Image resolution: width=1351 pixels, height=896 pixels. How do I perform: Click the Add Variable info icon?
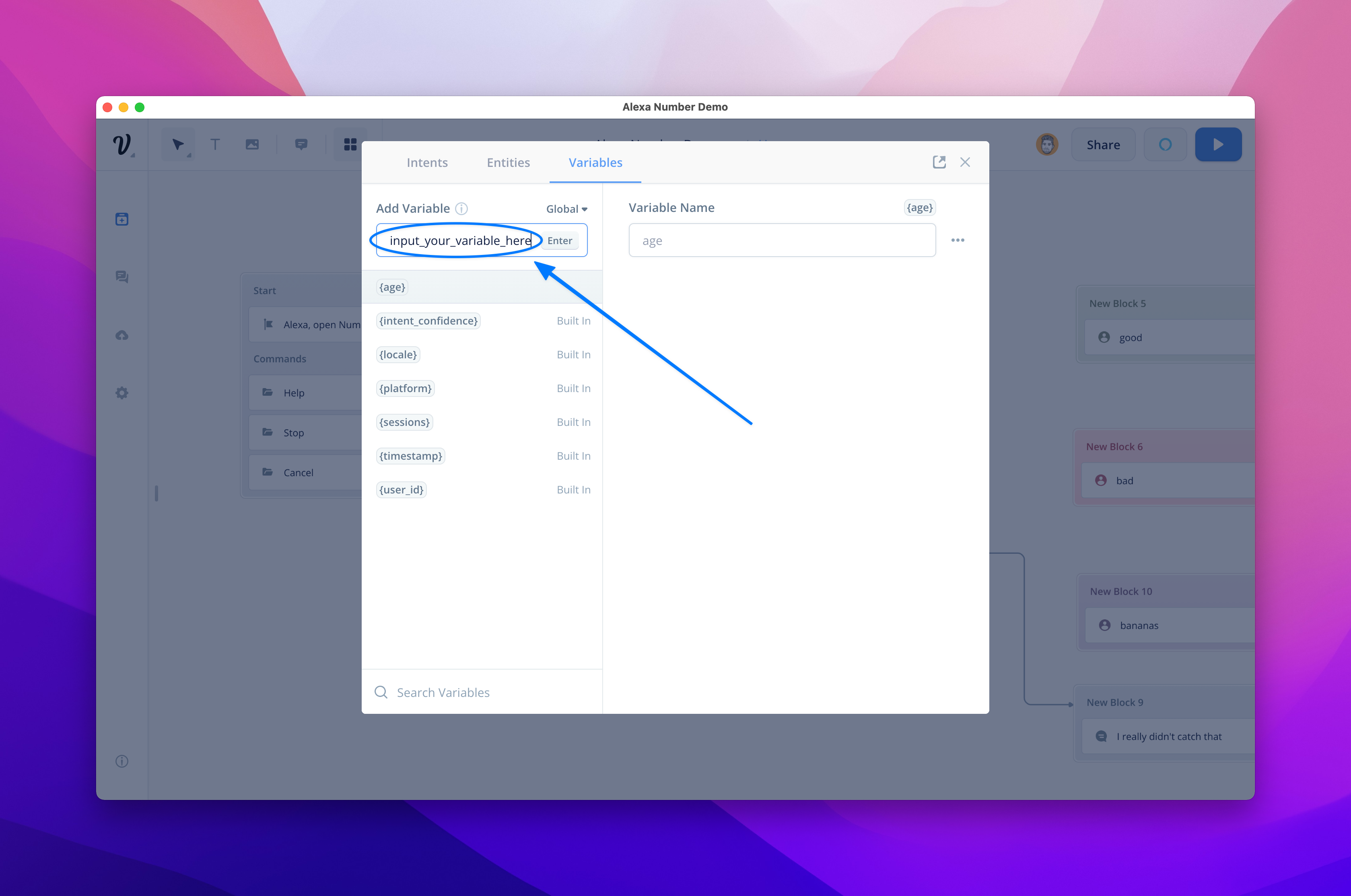pyautogui.click(x=462, y=209)
